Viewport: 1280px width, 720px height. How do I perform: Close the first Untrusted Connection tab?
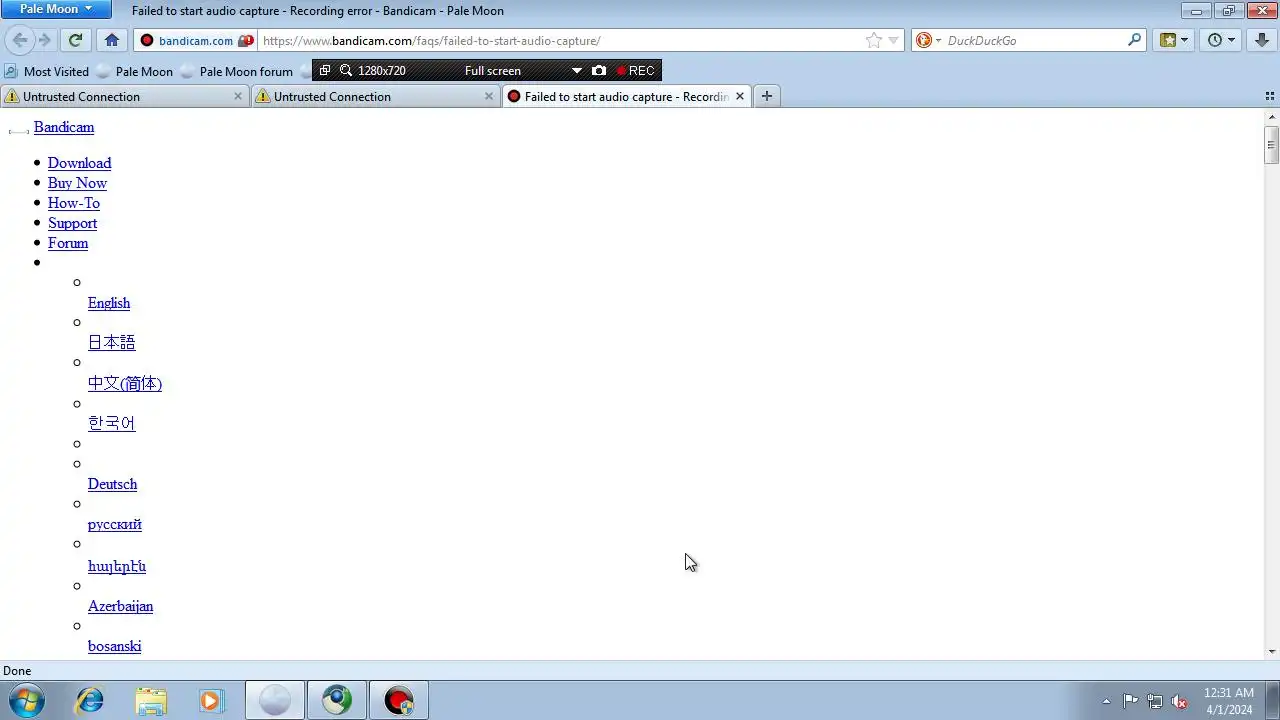[x=238, y=96]
